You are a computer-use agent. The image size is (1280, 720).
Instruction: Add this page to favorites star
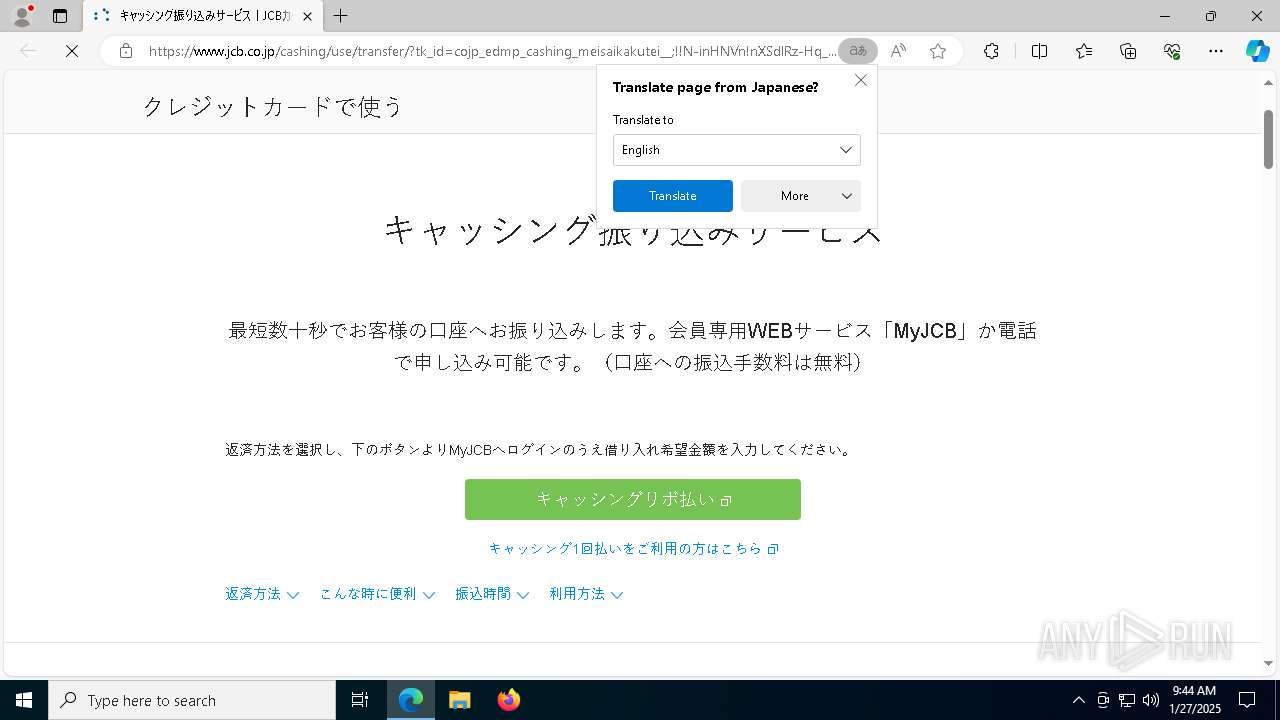(x=938, y=51)
